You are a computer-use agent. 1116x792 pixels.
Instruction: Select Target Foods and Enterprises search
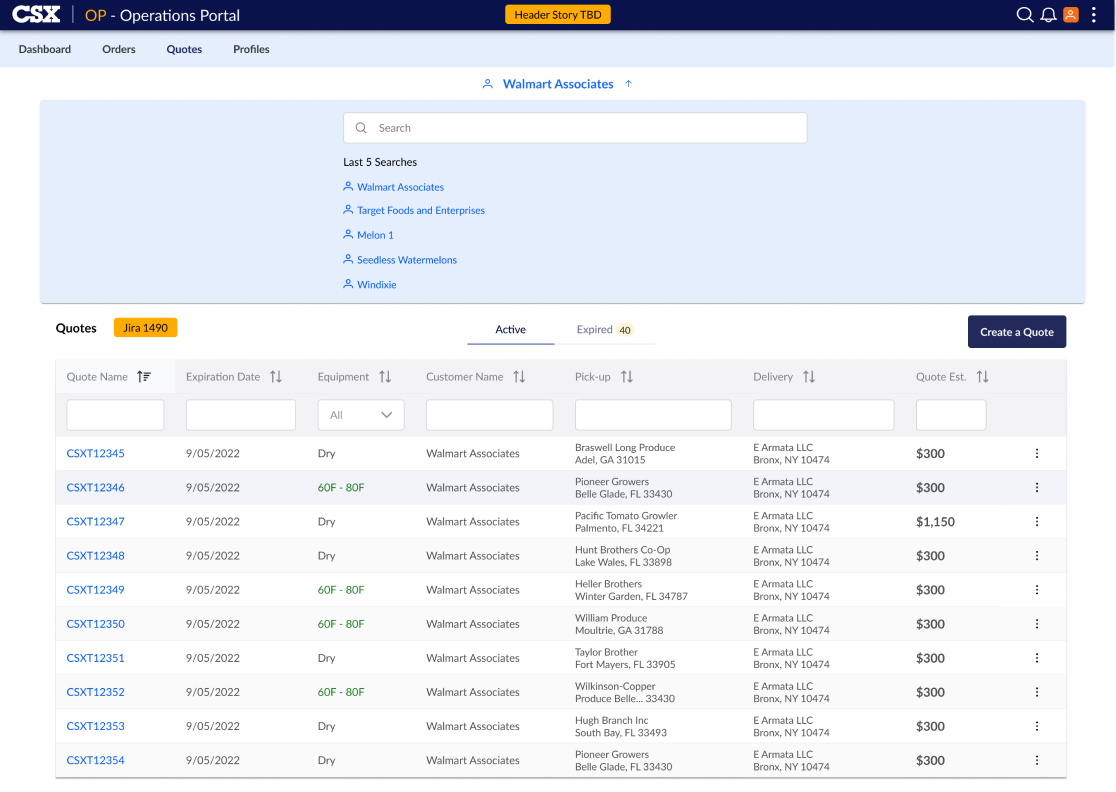pyautogui.click(x=421, y=211)
